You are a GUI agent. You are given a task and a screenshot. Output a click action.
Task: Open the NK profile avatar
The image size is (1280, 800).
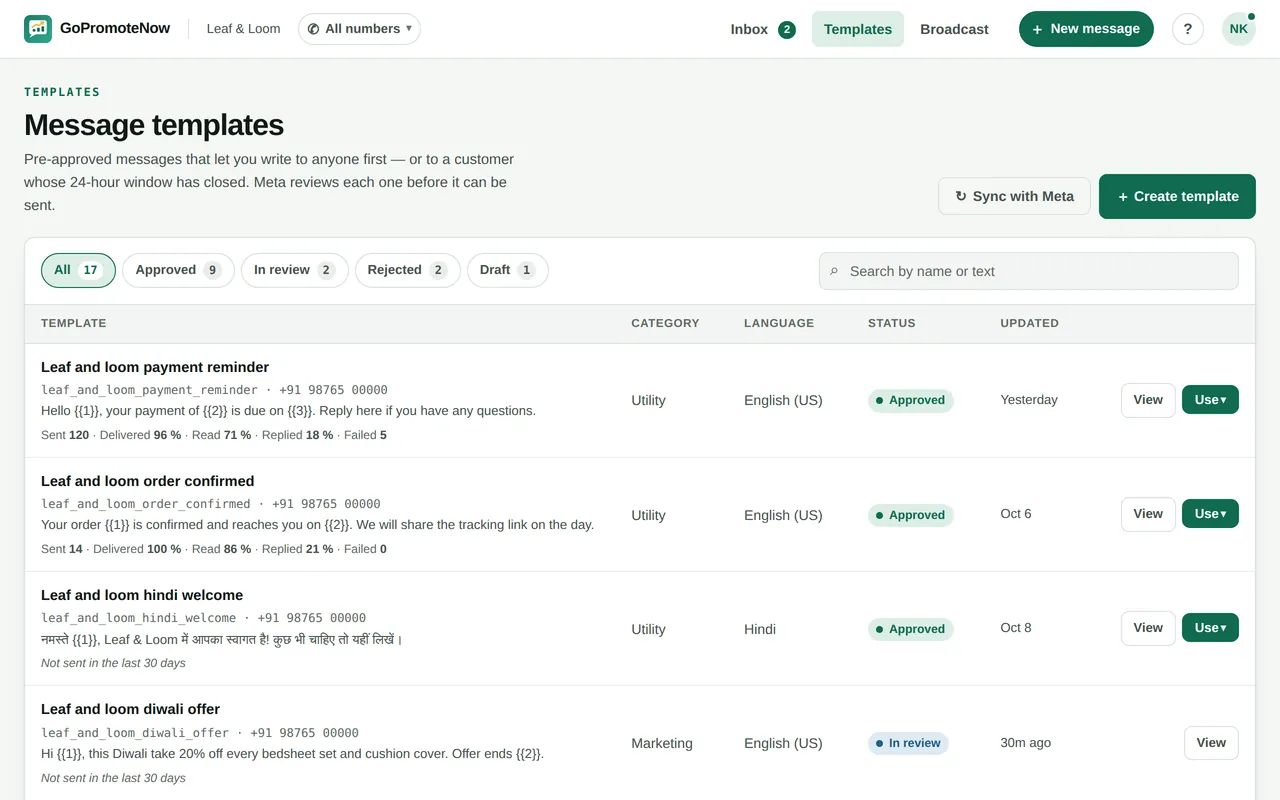point(1239,29)
